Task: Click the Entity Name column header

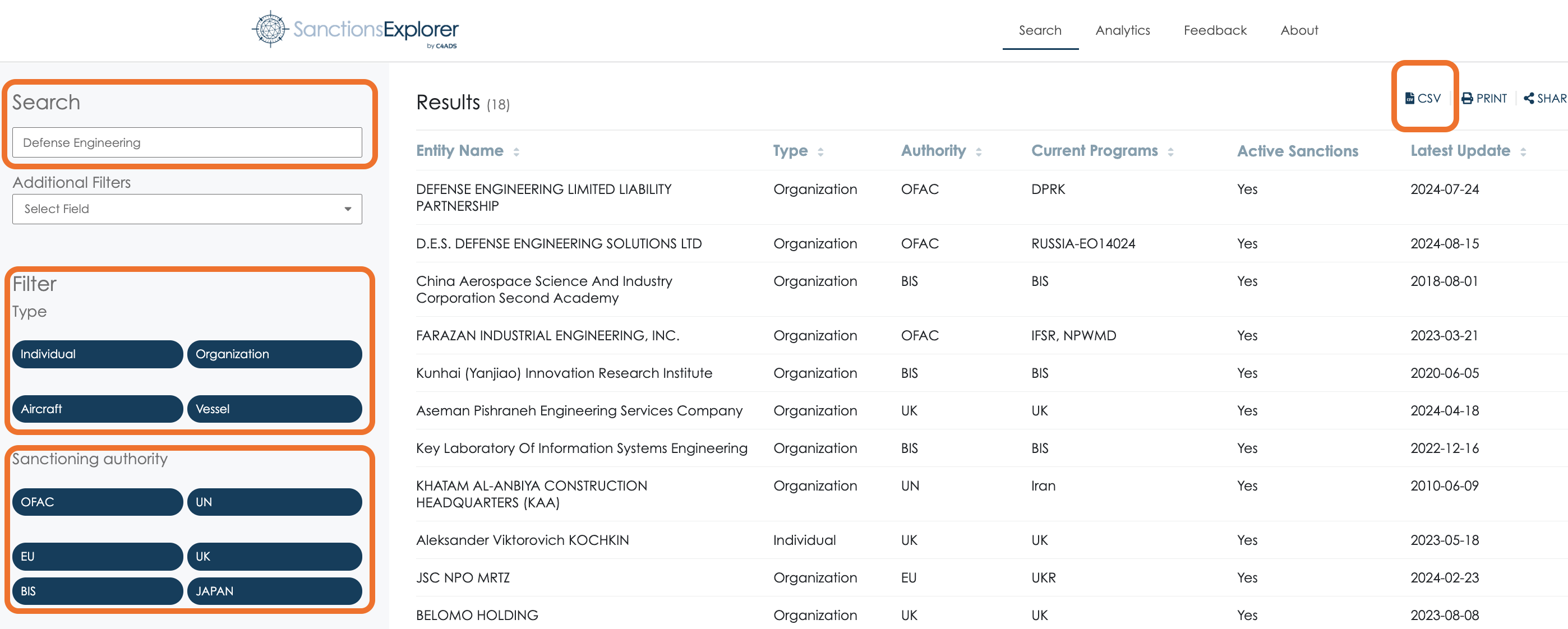Action: [x=459, y=151]
